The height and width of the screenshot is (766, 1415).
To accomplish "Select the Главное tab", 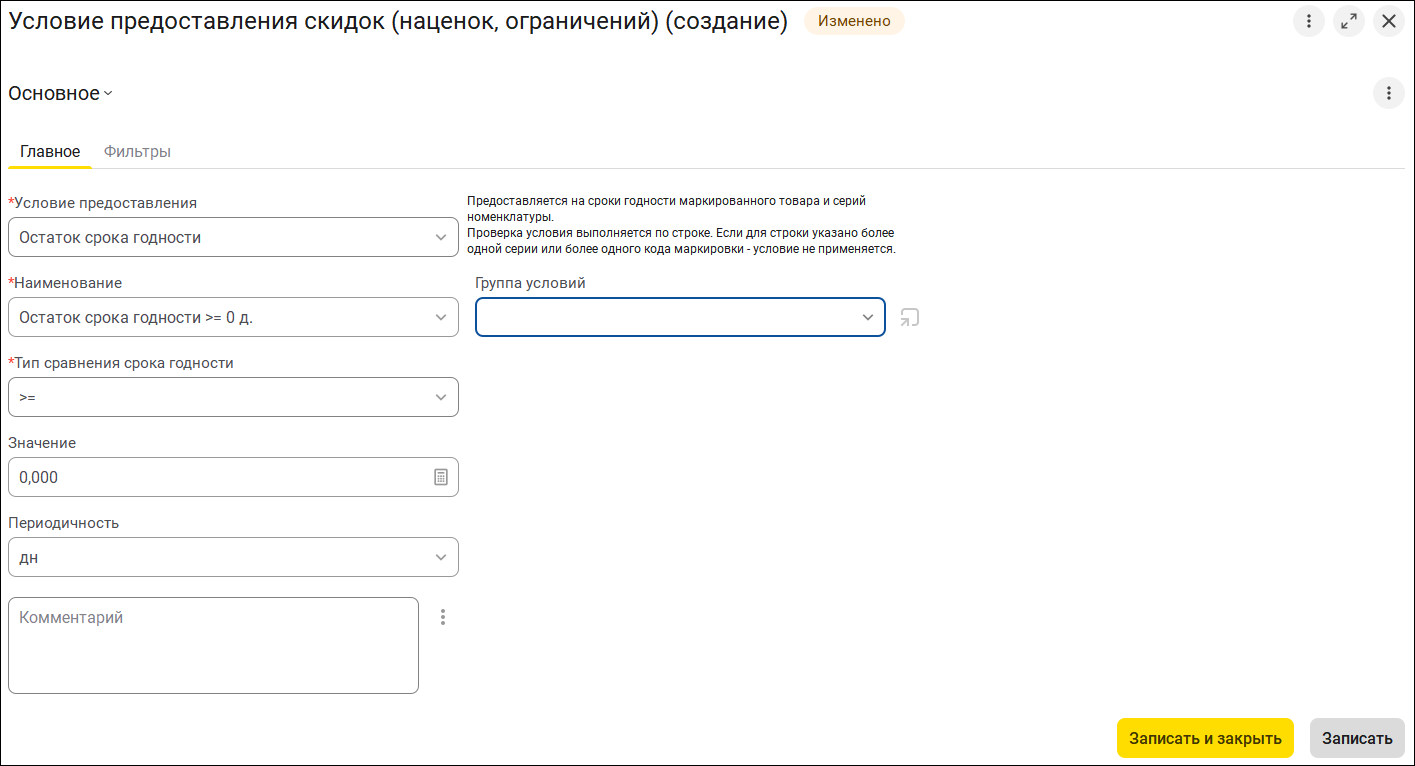I will click(50, 152).
